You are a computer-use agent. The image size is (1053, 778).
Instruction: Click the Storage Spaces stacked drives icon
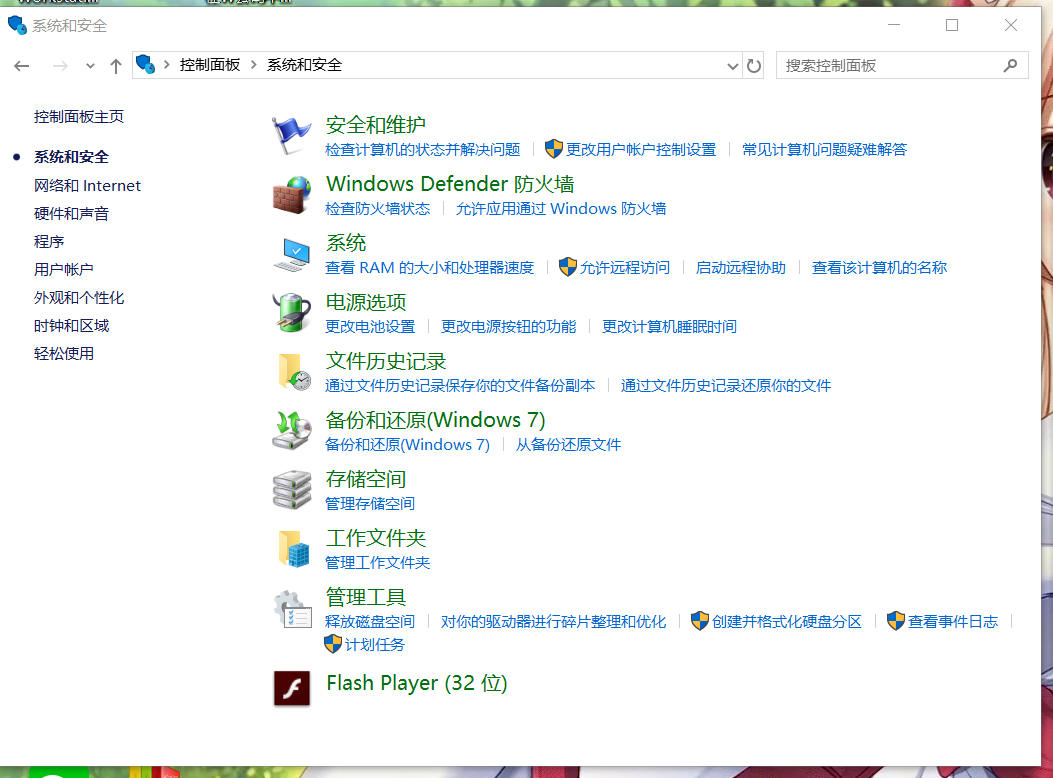pos(291,489)
